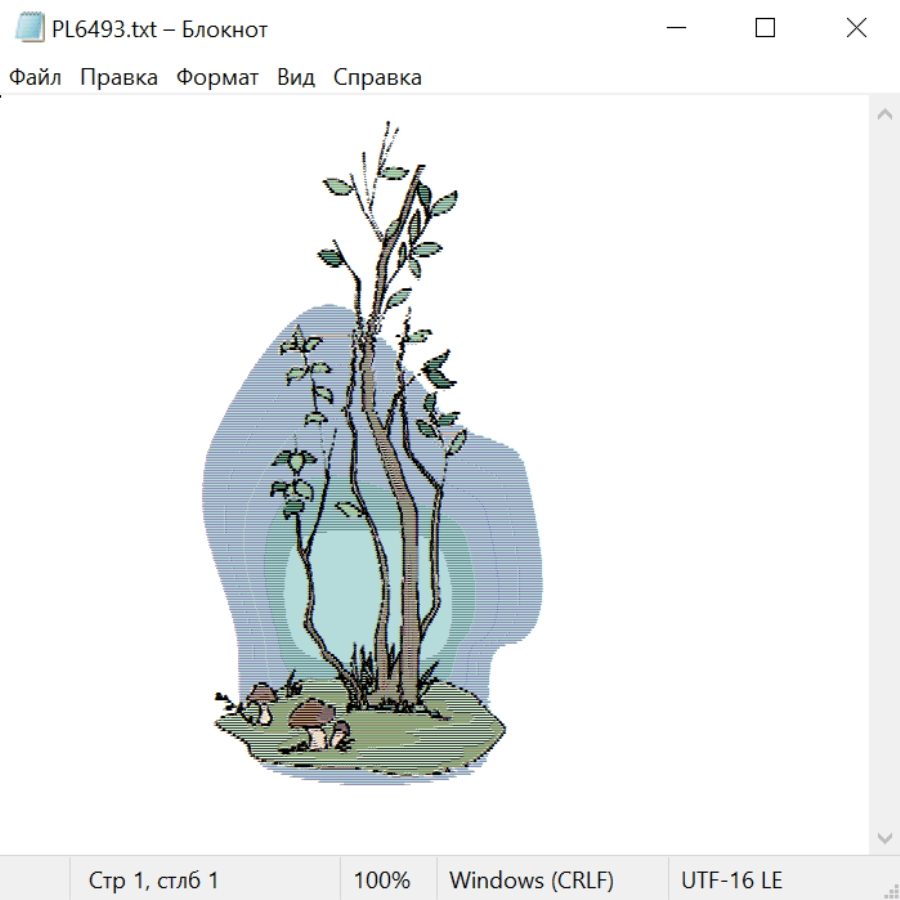Image resolution: width=900 pixels, height=900 pixels.
Task: Click the UTF-16 LE encoding indicator
Action: [731, 880]
